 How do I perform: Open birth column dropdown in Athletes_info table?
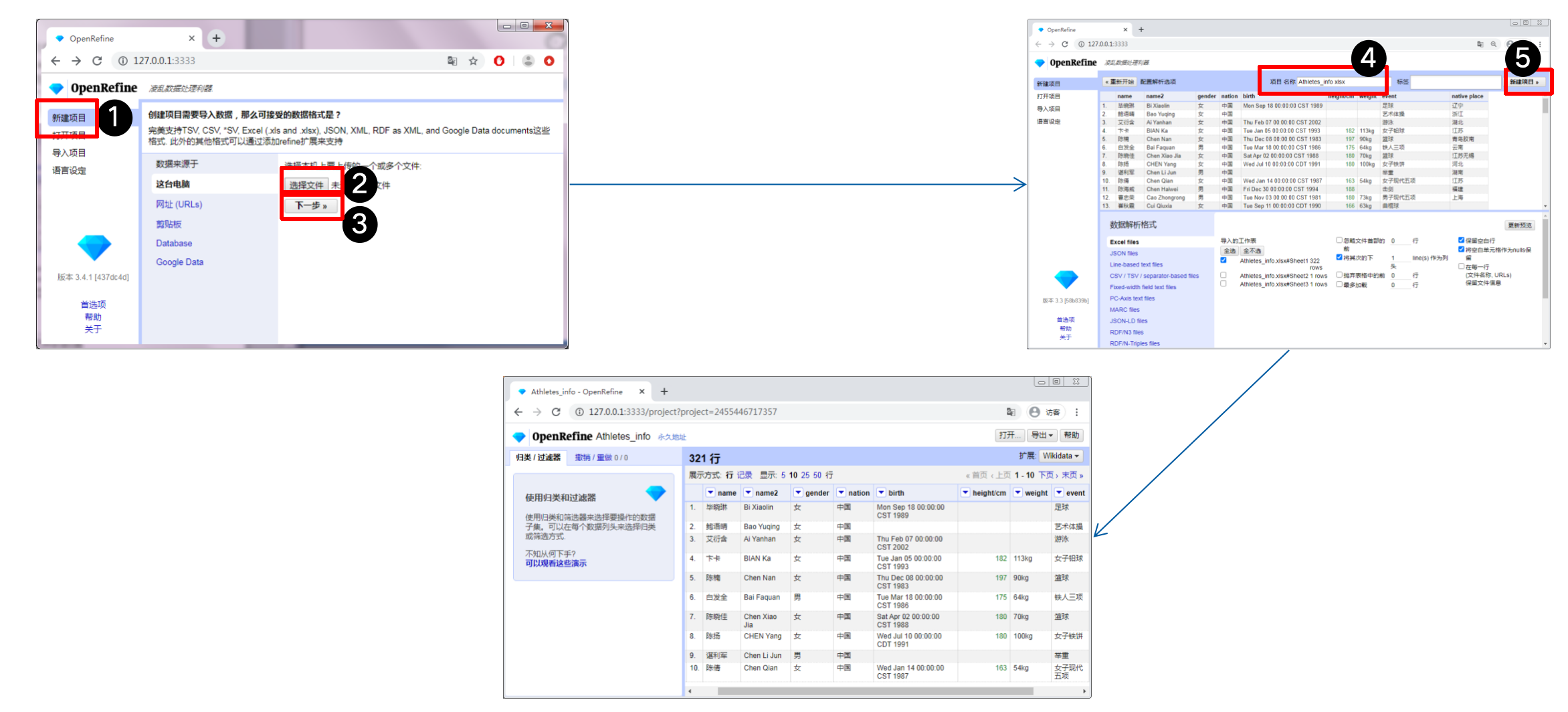882,493
